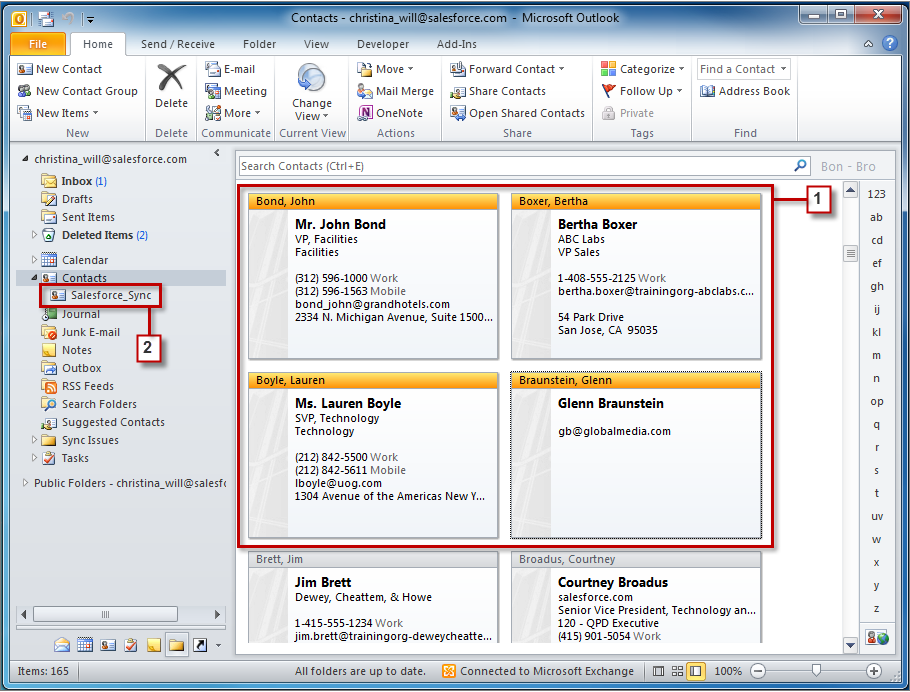Open the RSS Feeds folder
The width and height of the screenshot is (910, 692).
tap(77, 386)
